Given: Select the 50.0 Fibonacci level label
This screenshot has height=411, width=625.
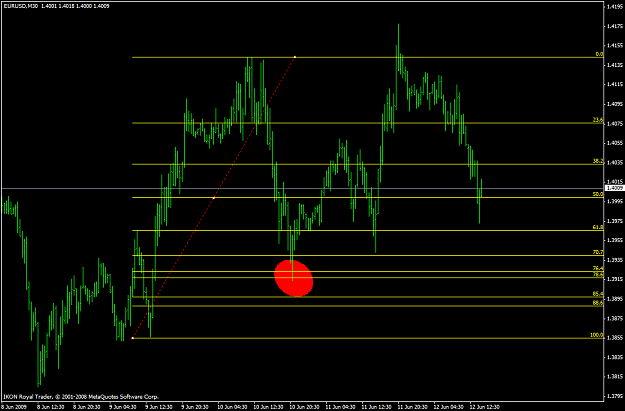Looking at the screenshot, I should [x=598, y=194].
